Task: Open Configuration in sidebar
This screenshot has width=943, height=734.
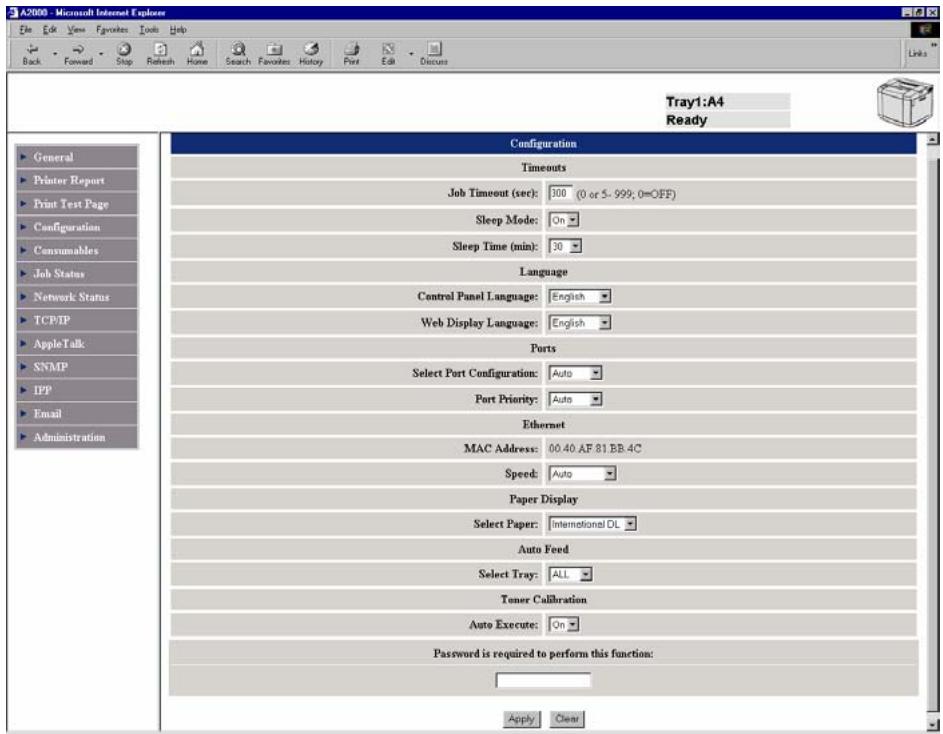Action: click(x=77, y=227)
